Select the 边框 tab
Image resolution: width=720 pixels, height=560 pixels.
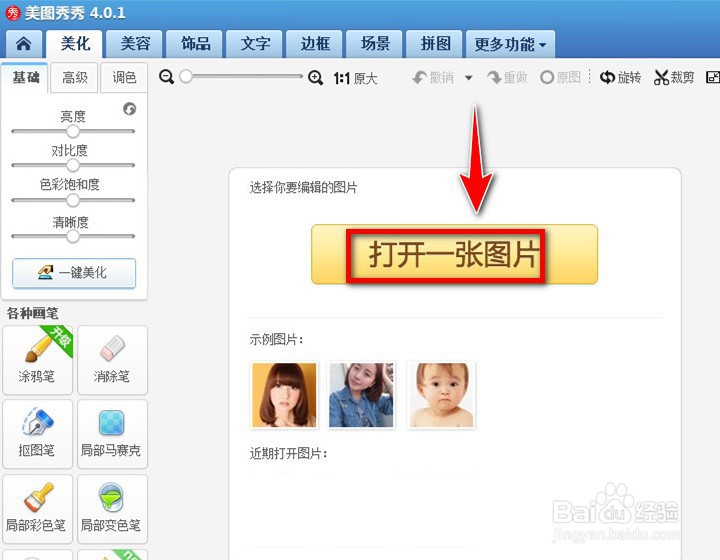(315, 44)
